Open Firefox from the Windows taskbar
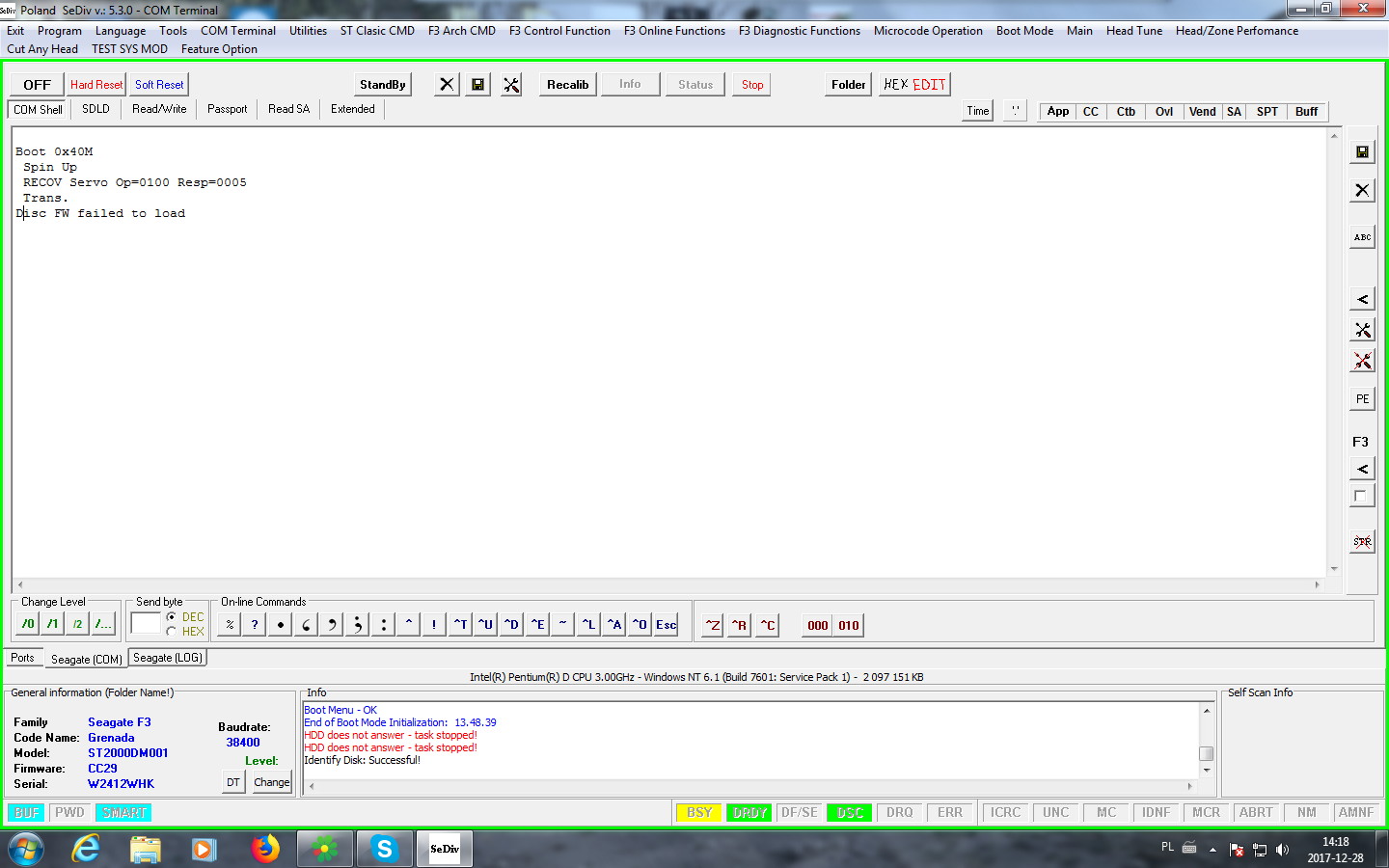 point(264,849)
